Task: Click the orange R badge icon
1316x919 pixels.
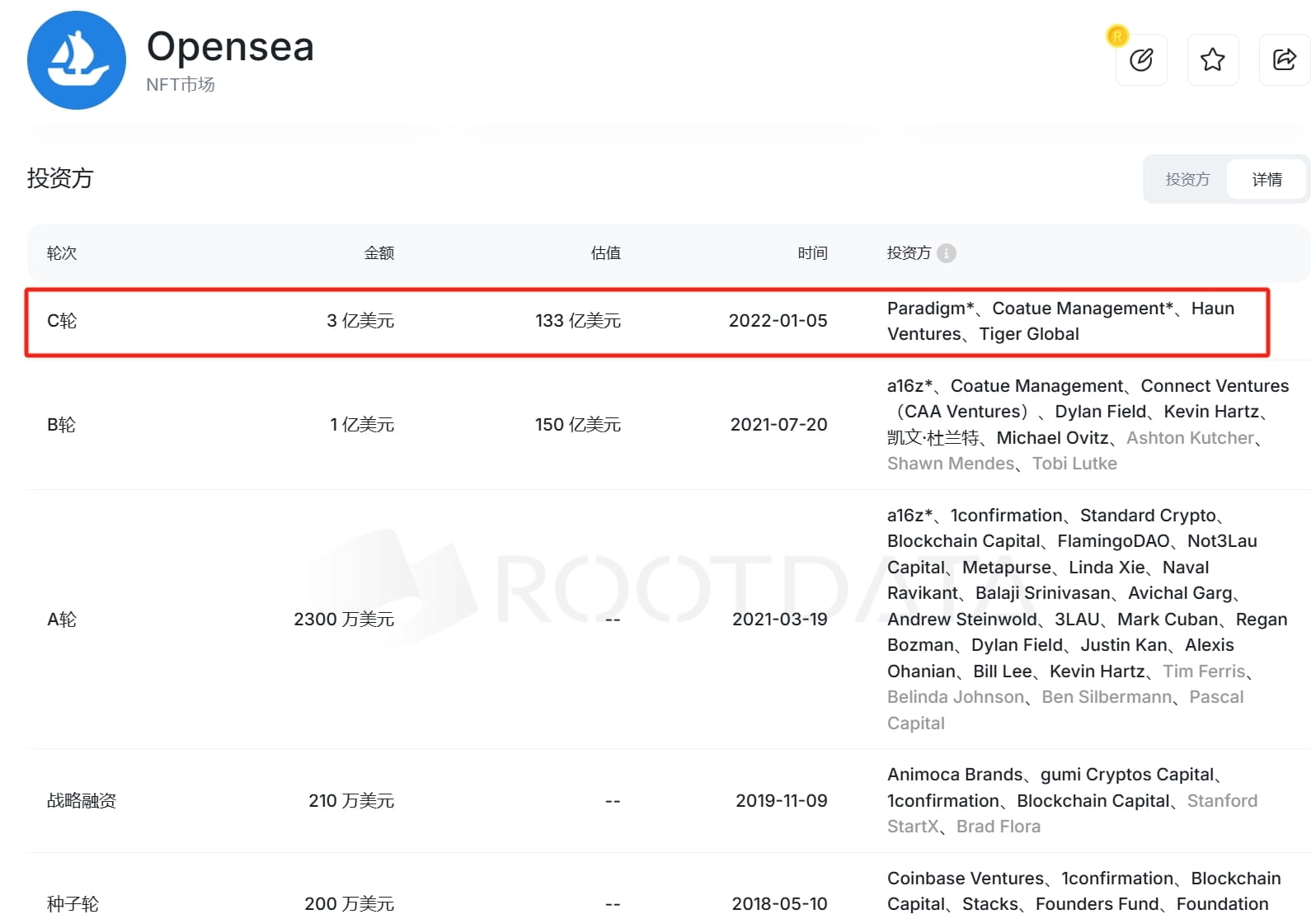Action: coord(1117,35)
